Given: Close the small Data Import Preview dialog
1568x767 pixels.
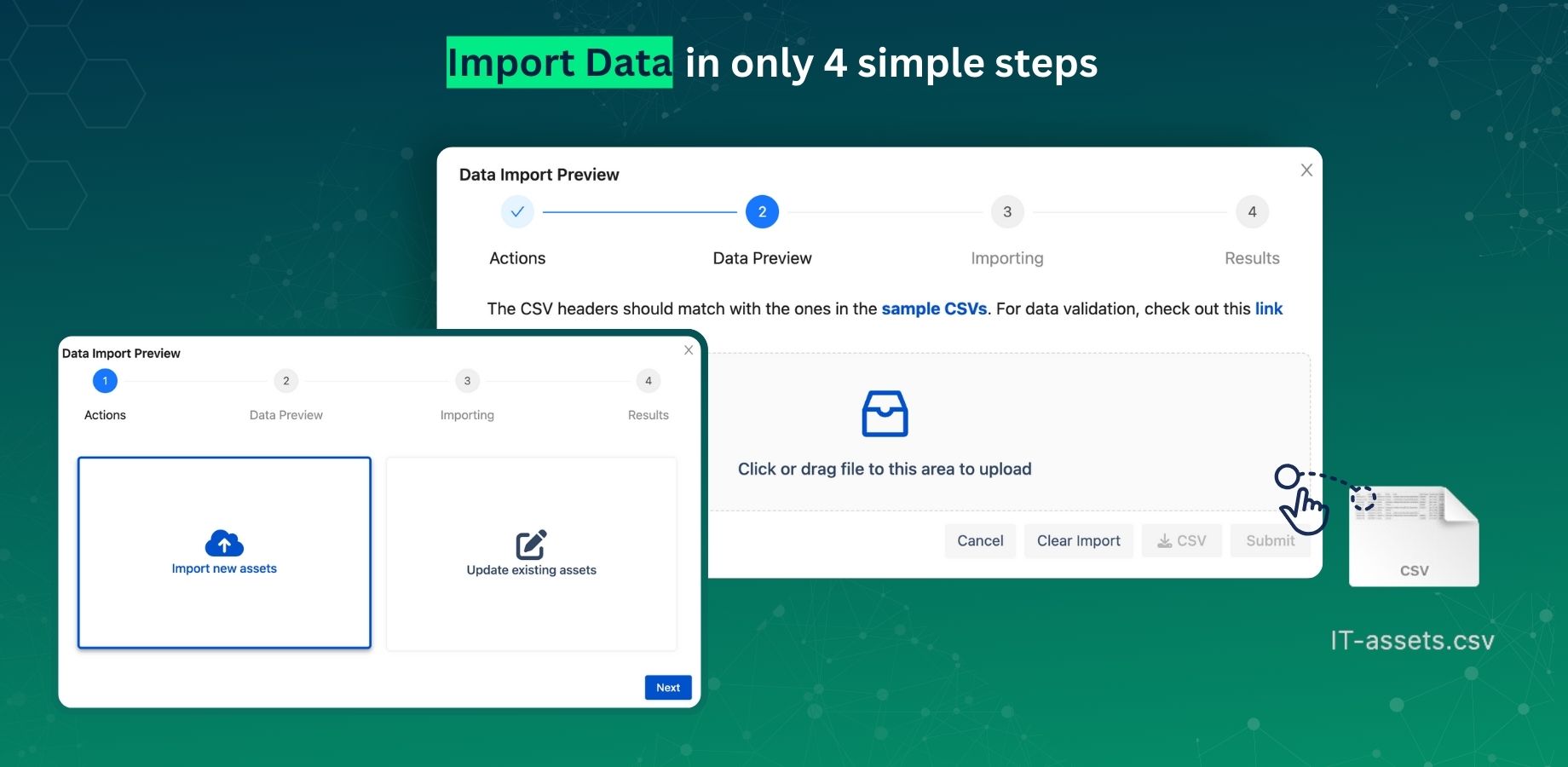Looking at the screenshot, I should [x=689, y=350].
